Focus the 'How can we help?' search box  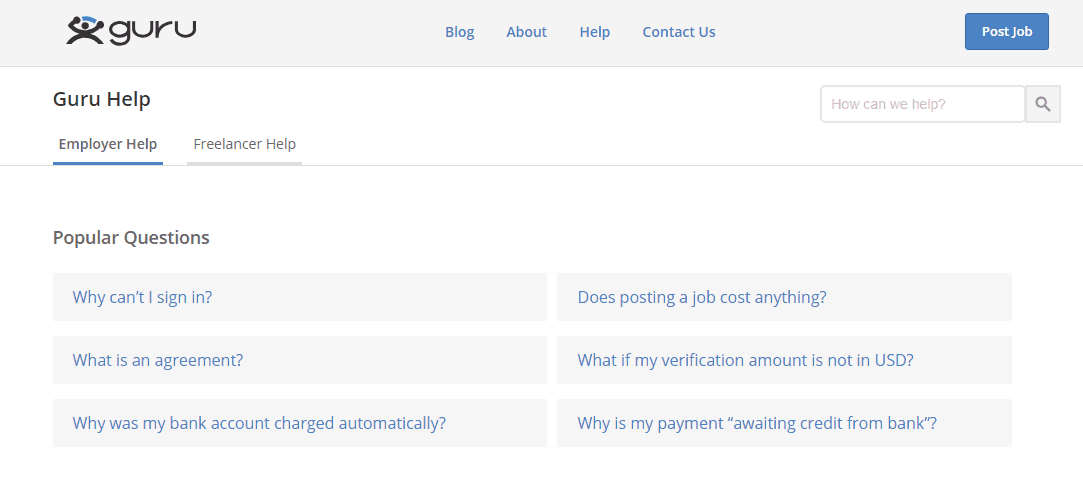pyautogui.click(x=922, y=104)
